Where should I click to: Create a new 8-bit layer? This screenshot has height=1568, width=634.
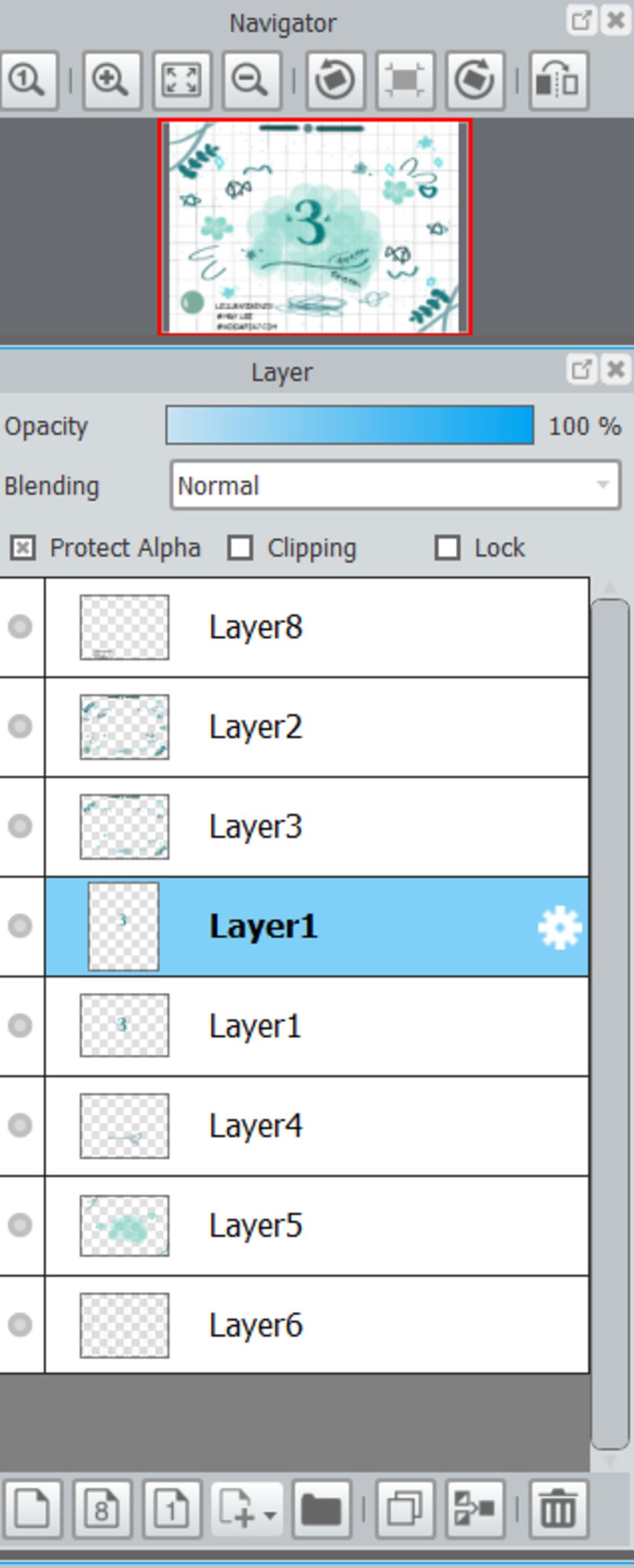click(x=102, y=1510)
